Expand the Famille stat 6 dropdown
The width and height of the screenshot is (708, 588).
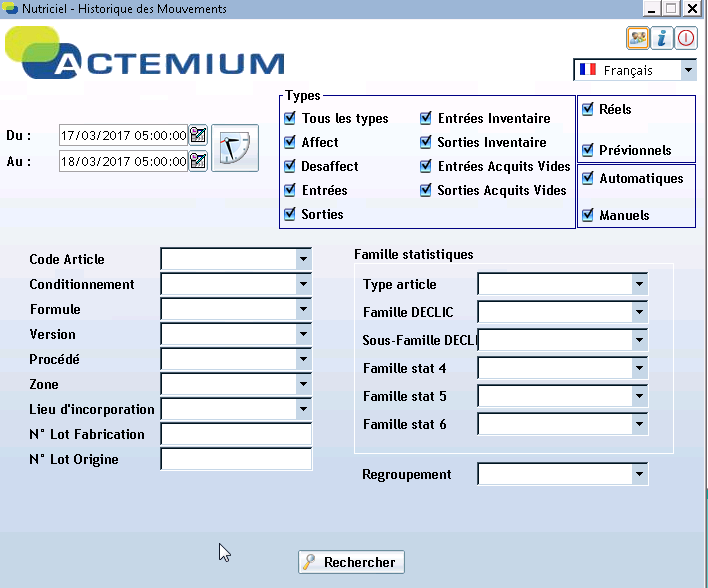pos(639,424)
